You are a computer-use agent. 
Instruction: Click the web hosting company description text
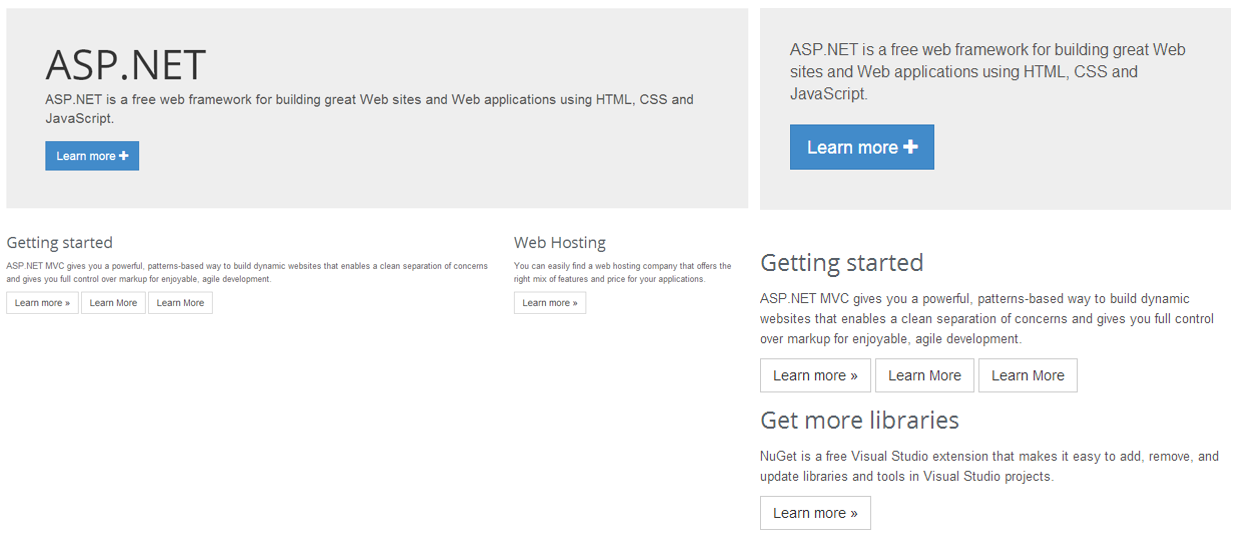(622, 272)
